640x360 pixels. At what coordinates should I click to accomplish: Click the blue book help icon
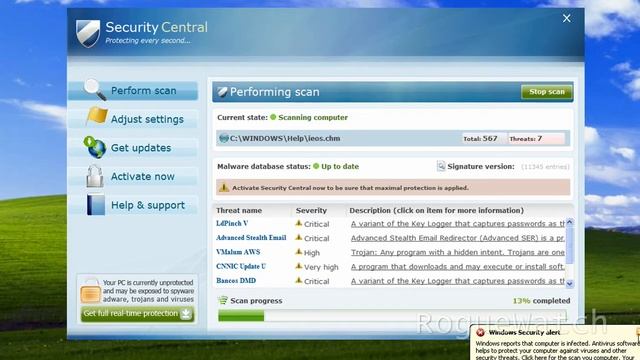coord(96,204)
